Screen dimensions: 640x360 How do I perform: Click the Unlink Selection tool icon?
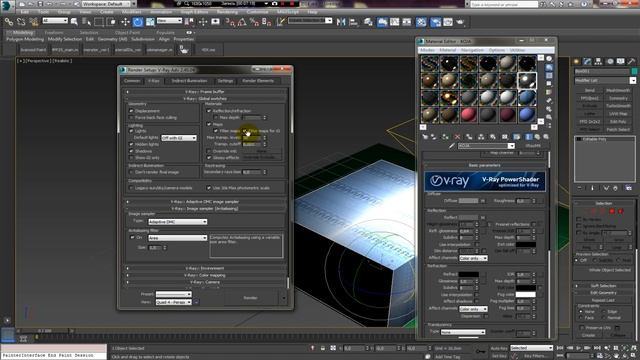point(21,22)
